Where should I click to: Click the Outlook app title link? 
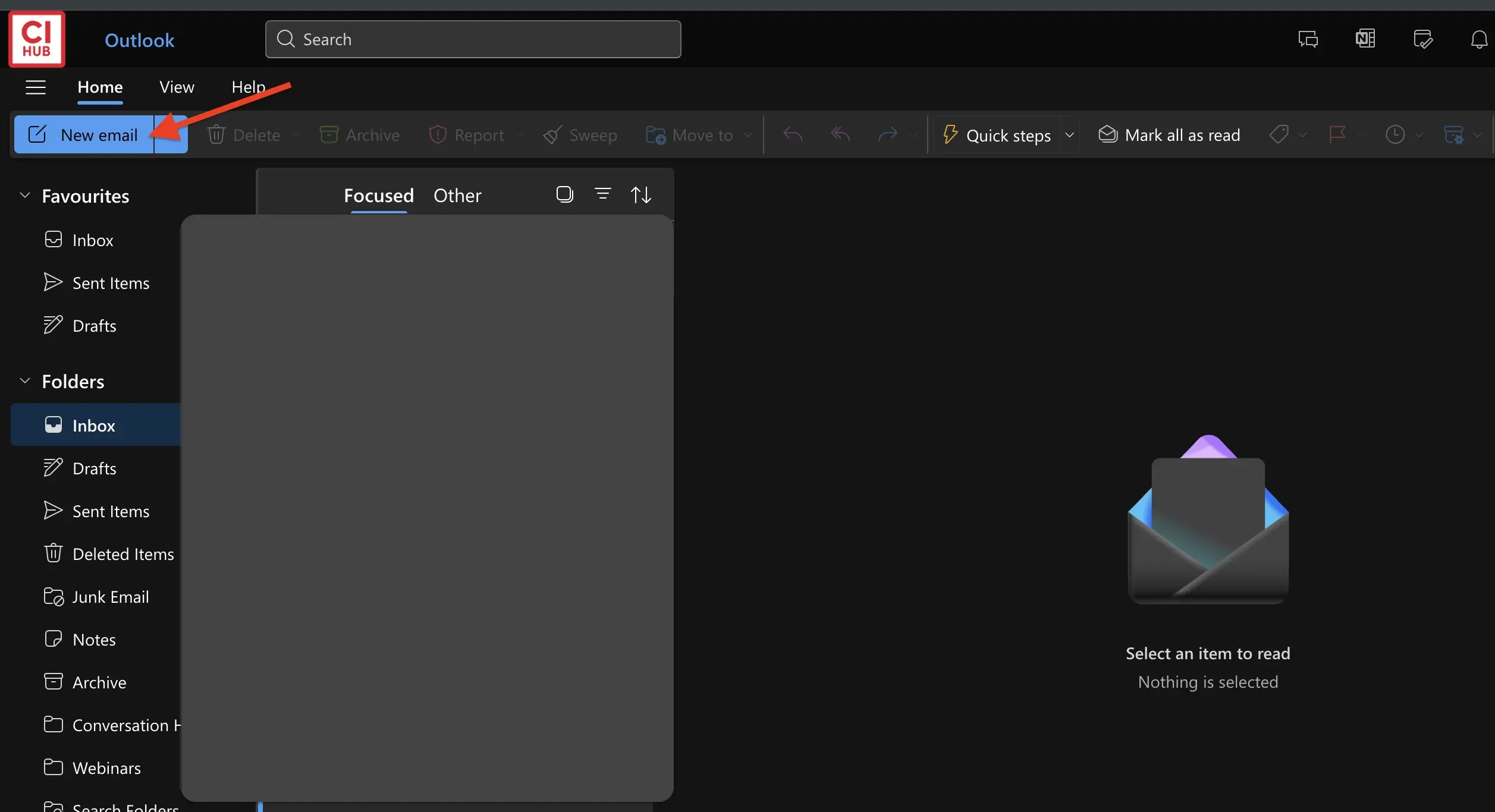[139, 40]
